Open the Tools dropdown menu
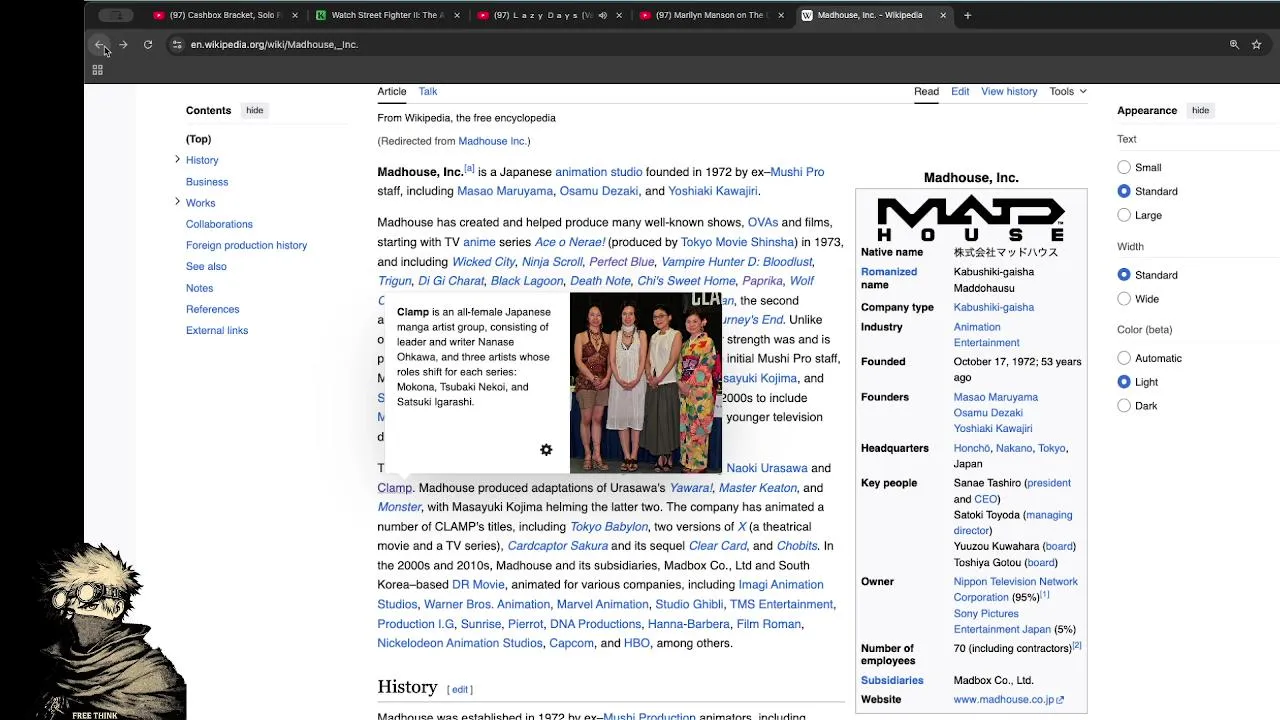The image size is (1280, 720). [1068, 91]
